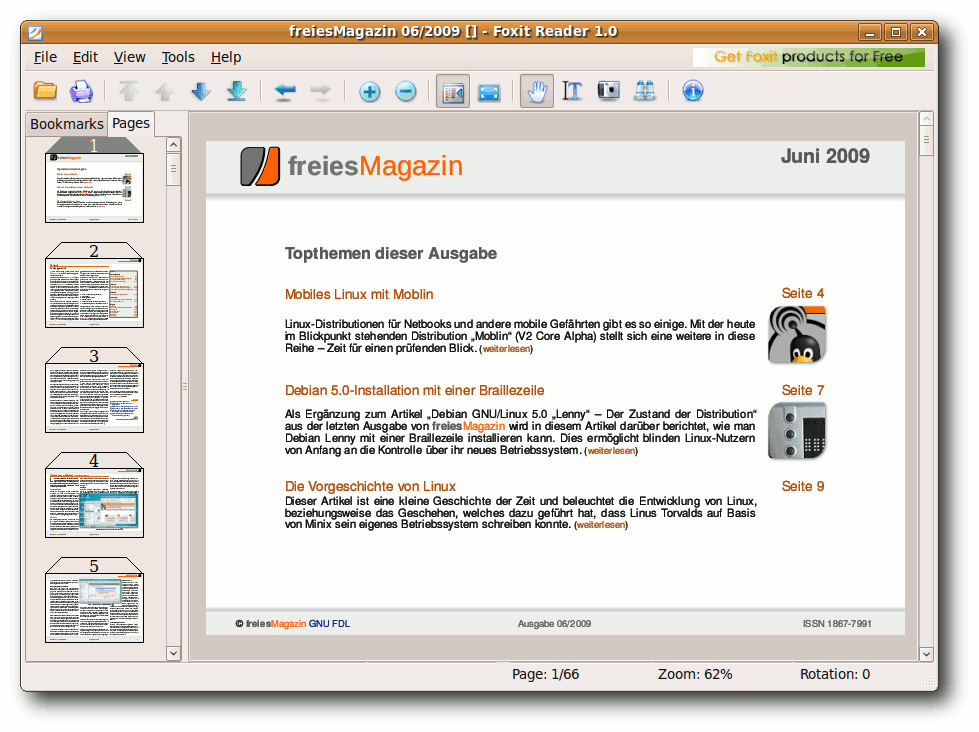Click the Ausgabe 06/2009 footer text

[x=554, y=624]
